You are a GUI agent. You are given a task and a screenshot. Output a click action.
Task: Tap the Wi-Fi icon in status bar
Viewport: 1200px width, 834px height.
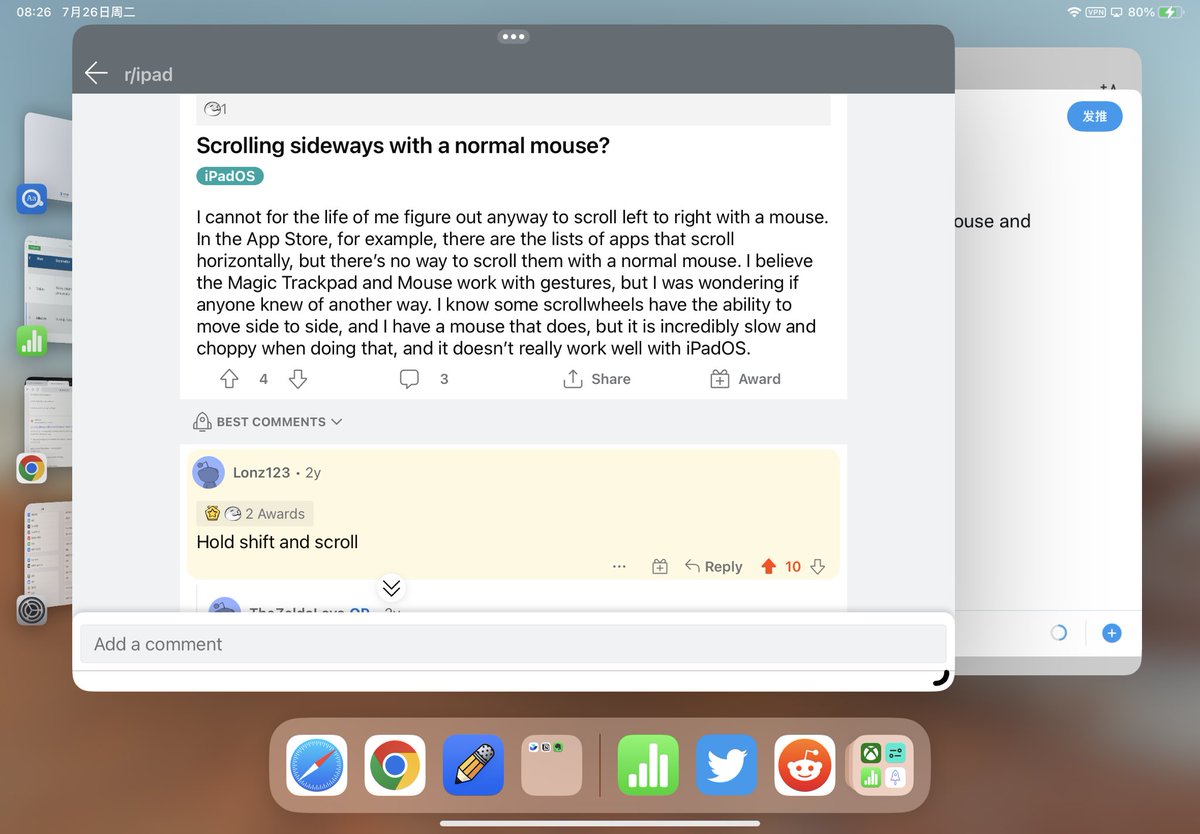pyautogui.click(x=1074, y=12)
